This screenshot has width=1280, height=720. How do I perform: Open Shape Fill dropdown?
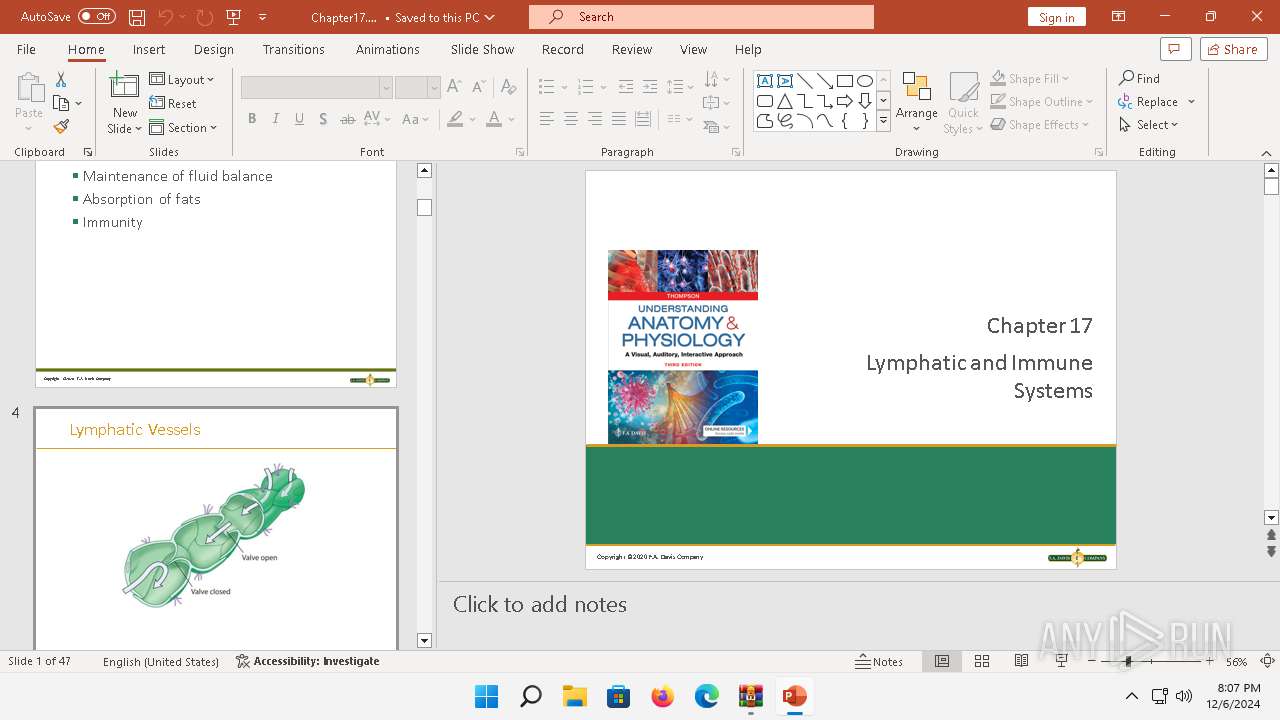coord(1030,78)
